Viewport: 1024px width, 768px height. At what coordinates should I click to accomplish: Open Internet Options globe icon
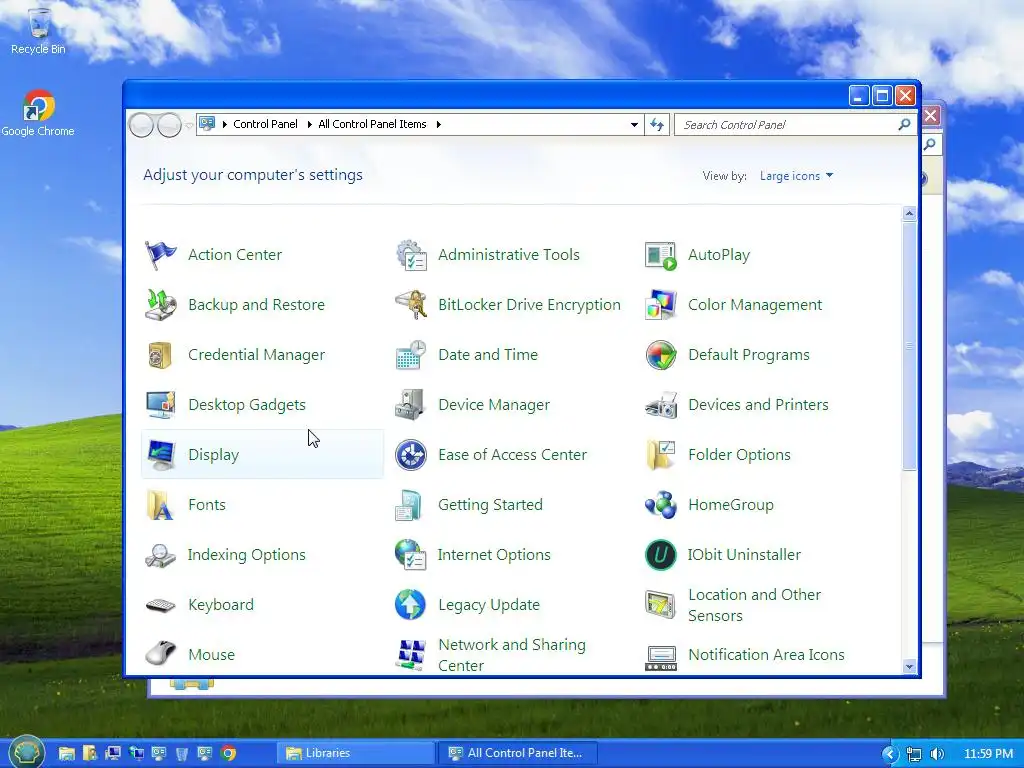[411, 555]
